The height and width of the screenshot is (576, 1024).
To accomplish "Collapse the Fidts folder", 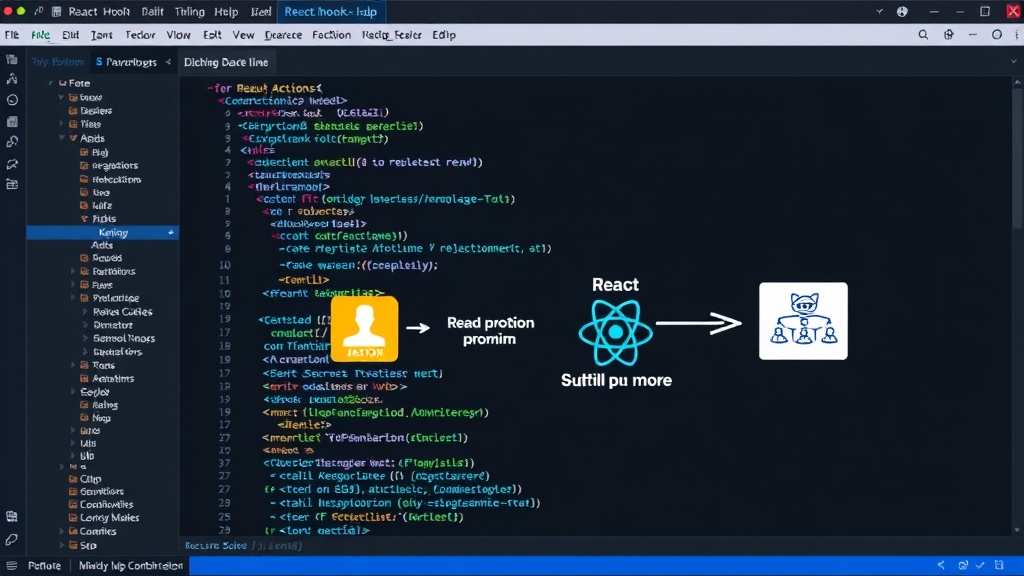I will pos(84,219).
